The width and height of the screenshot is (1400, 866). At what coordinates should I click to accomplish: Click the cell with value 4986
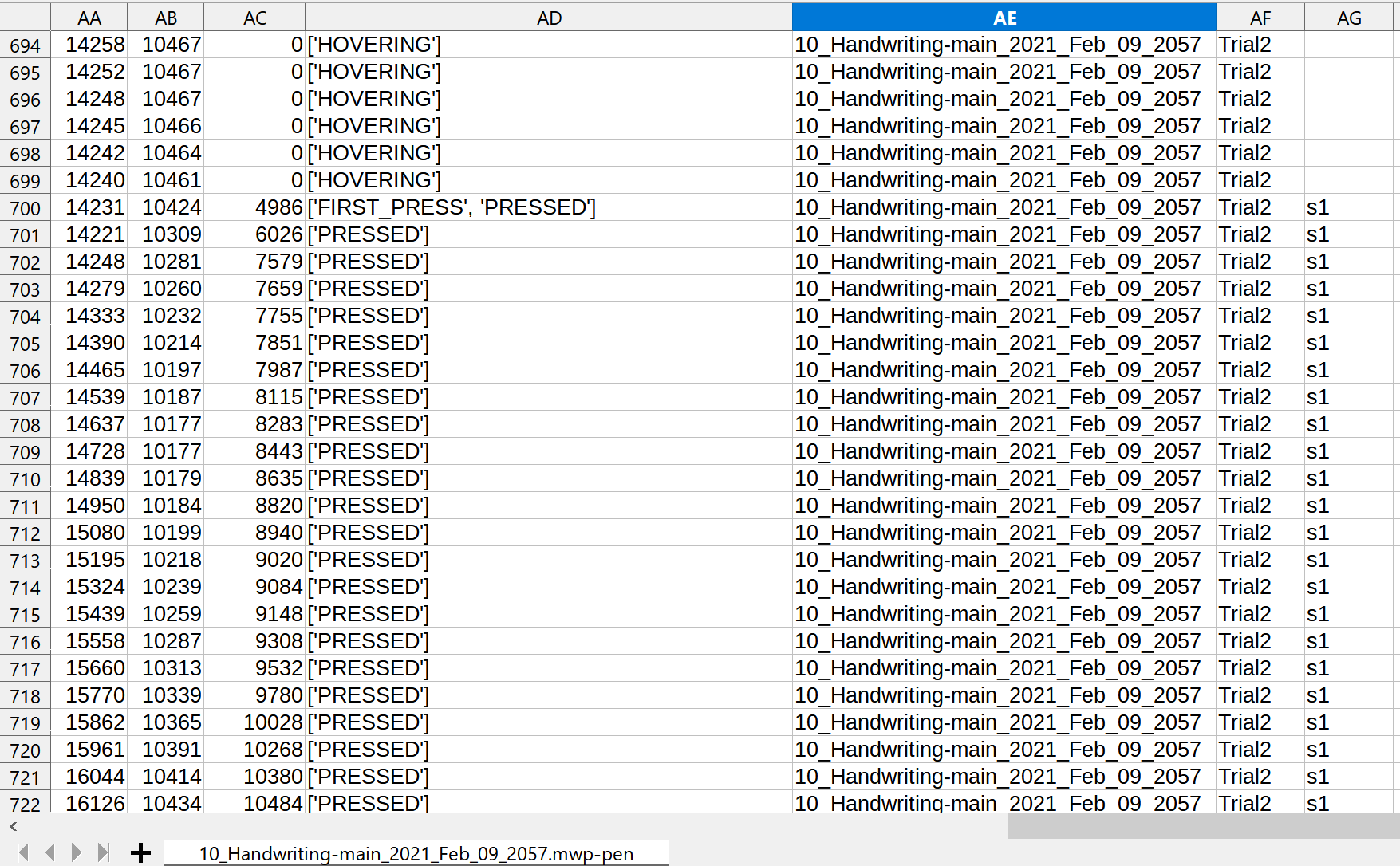tap(254, 207)
